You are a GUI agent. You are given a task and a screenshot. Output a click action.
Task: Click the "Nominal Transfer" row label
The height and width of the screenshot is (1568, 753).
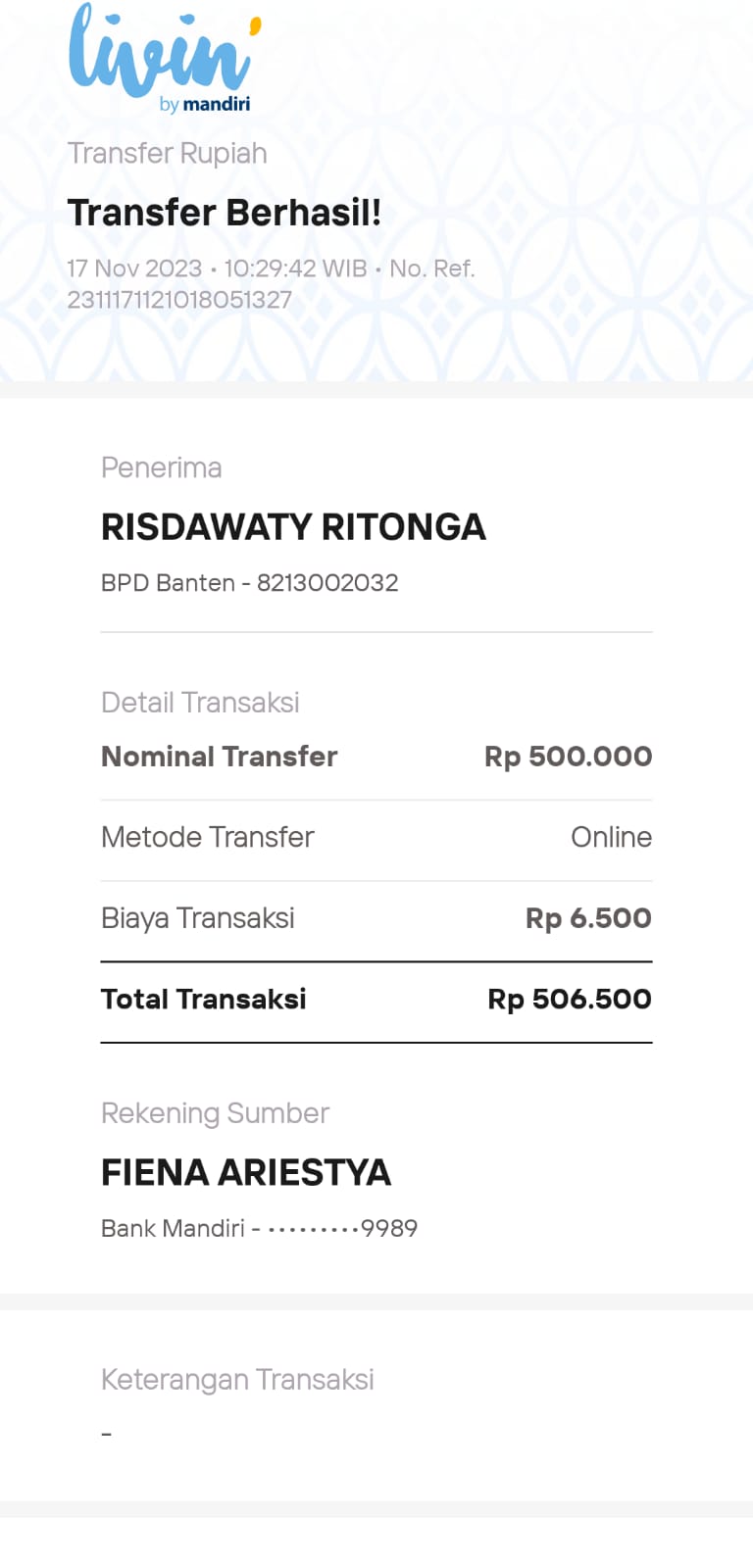coord(219,757)
